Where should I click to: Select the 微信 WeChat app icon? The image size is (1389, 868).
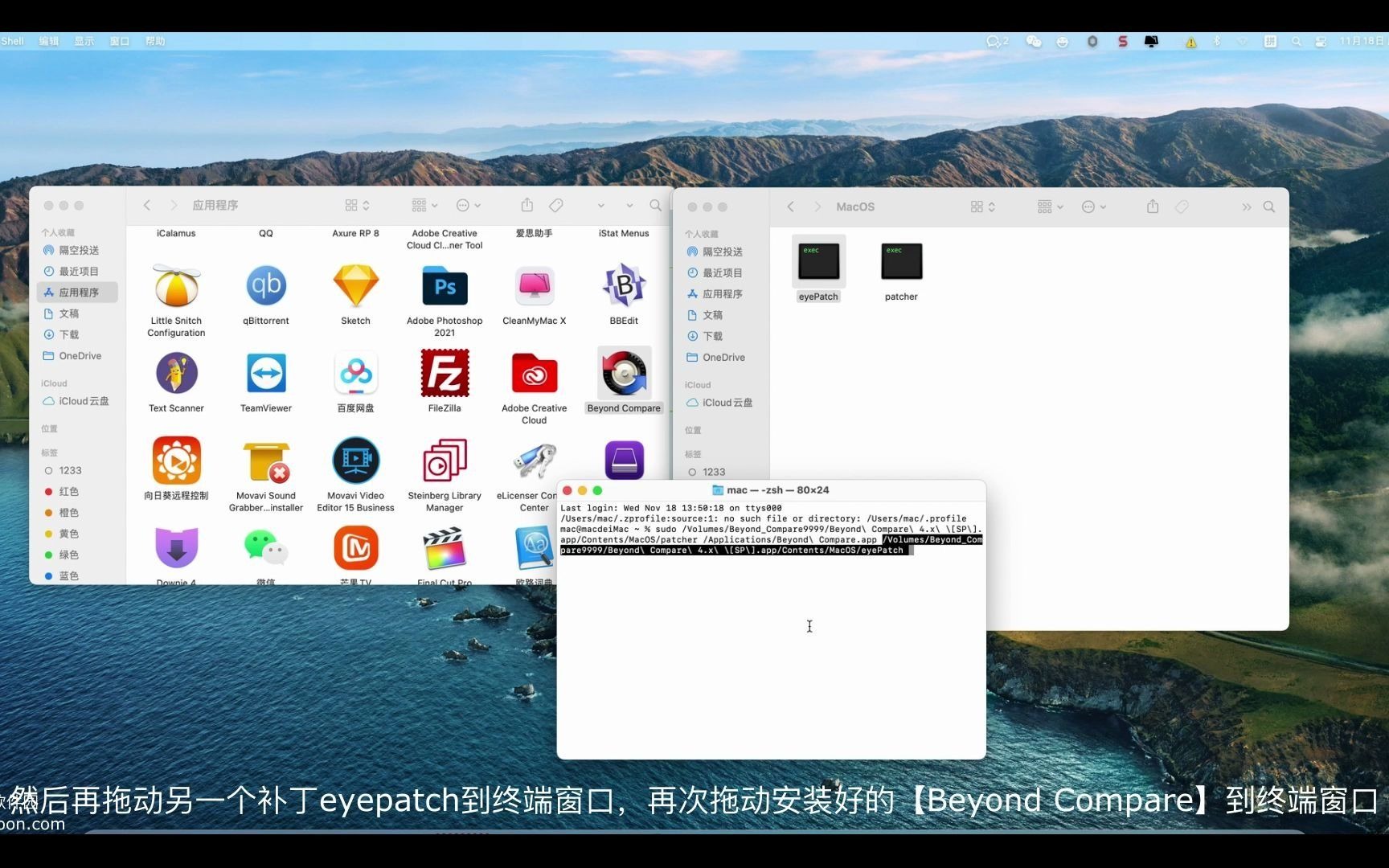click(266, 549)
